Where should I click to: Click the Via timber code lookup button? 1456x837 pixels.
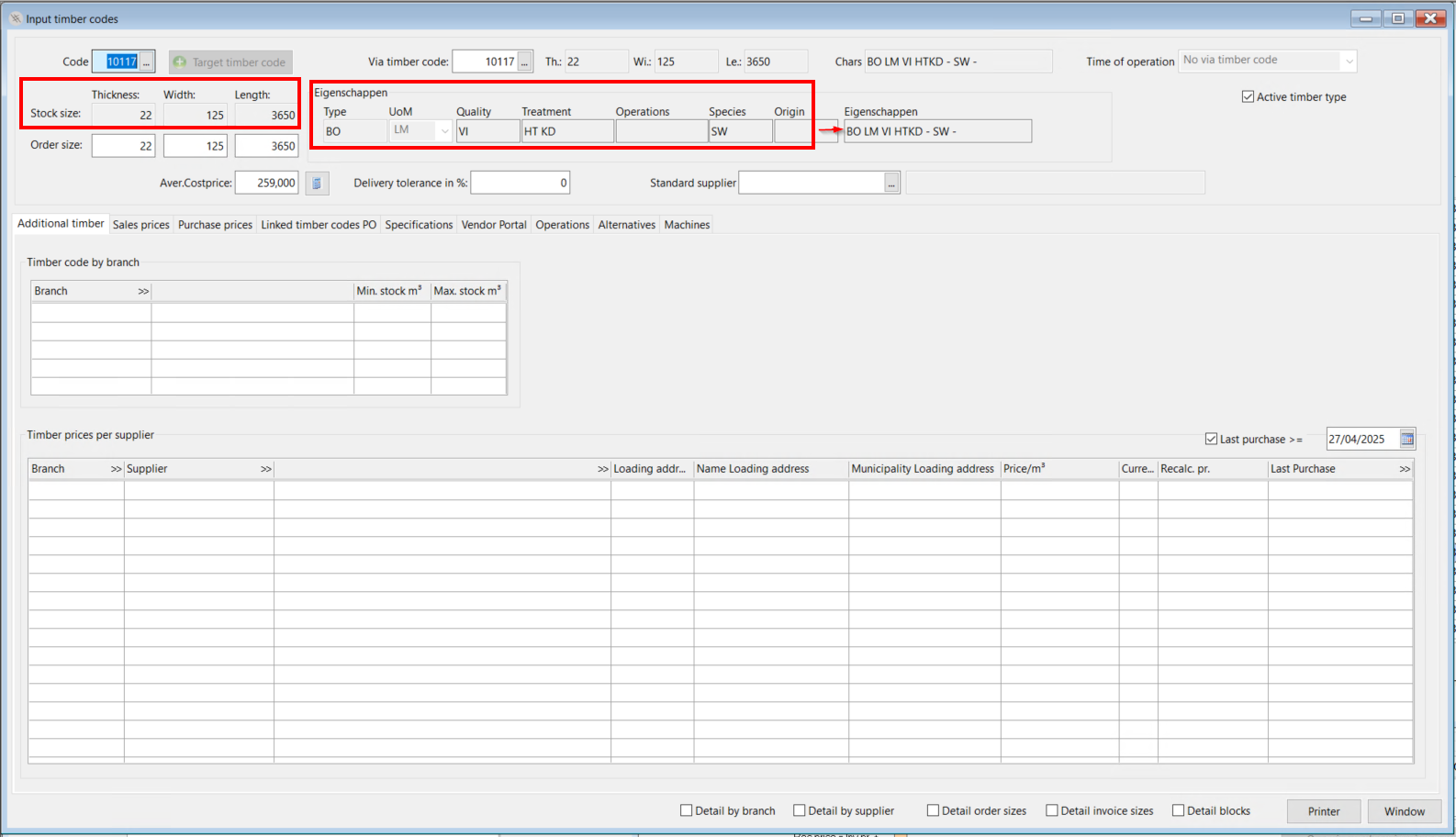(524, 61)
